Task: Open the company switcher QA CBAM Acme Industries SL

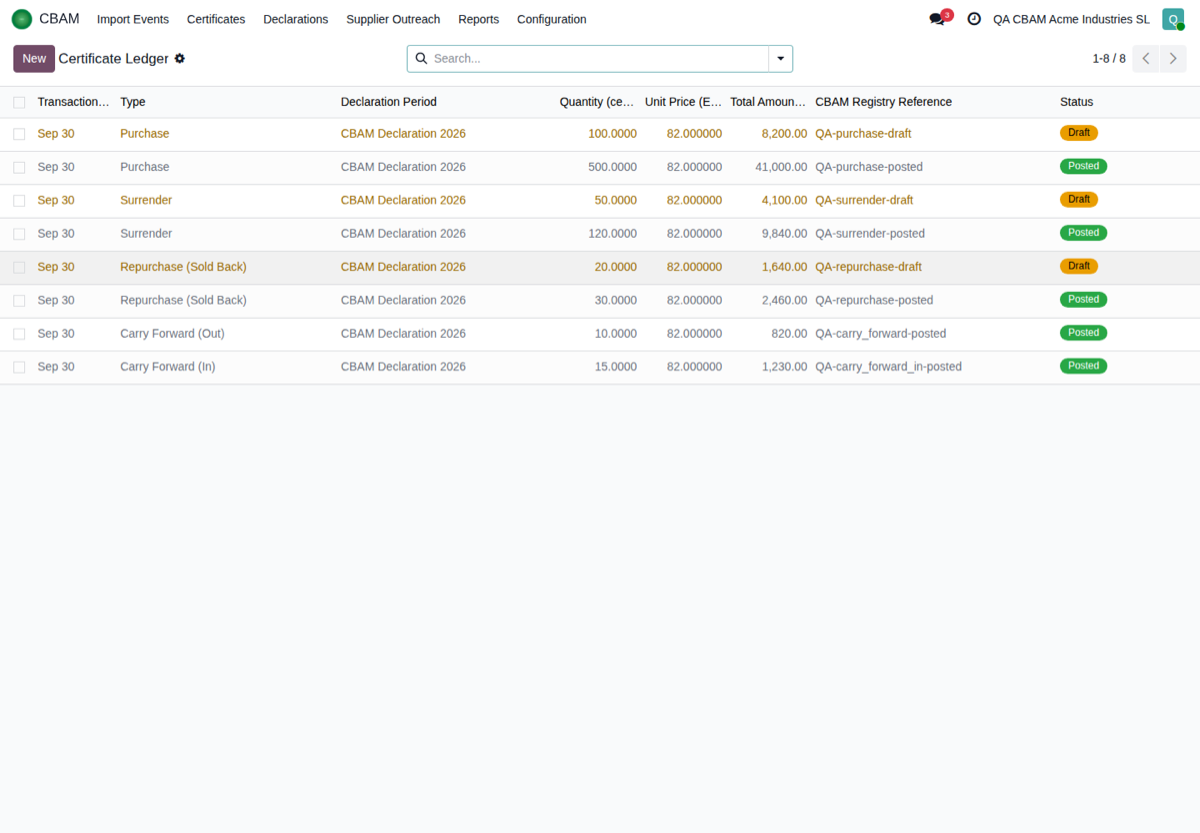Action: pos(1071,19)
